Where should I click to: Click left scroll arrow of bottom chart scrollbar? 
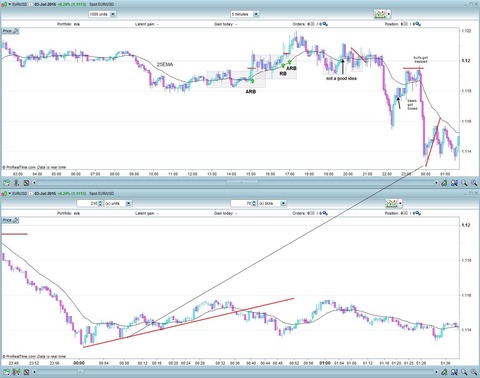34,372
